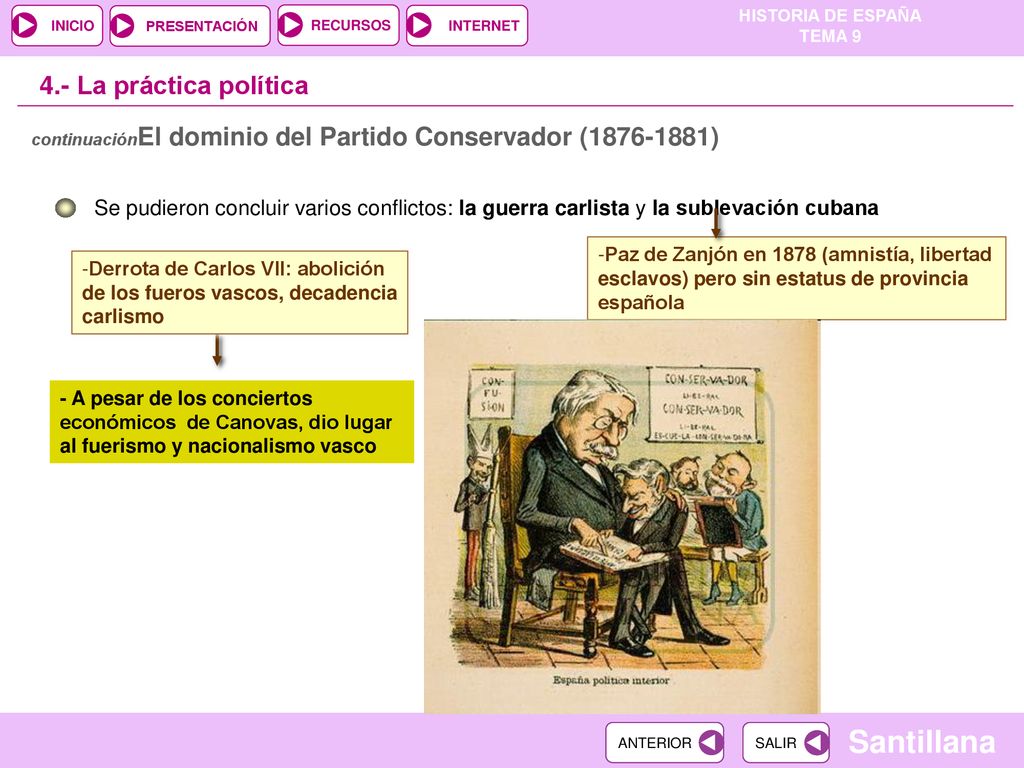Image resolution: width=1024 pixels, height=768 pixels.
Task: Click the subtitle 'El dominio del Partido Conservador (1876-1881)'
Action: [x=428, y=136]
